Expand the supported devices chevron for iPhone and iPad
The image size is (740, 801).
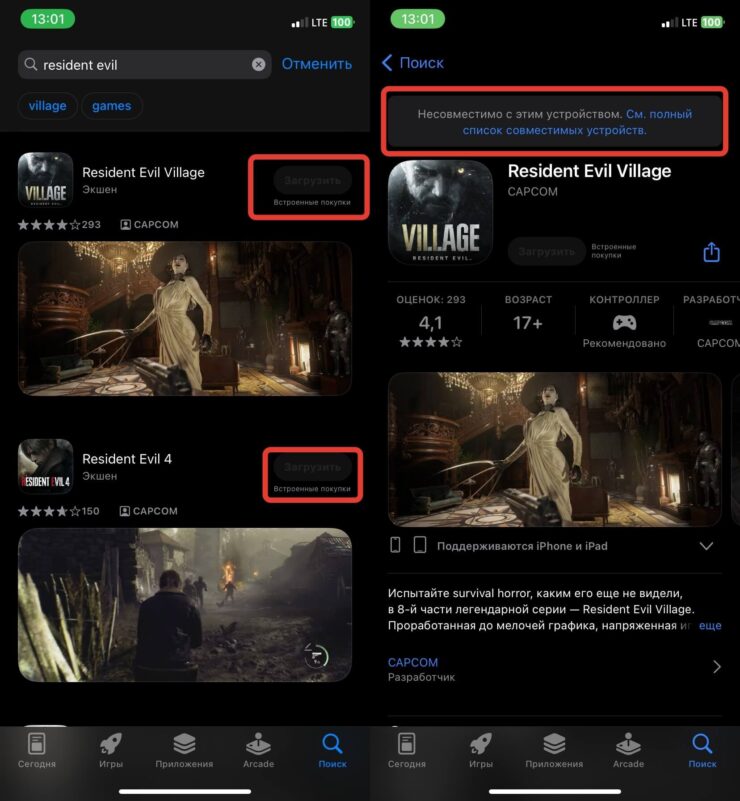click(x=706, y=546)
